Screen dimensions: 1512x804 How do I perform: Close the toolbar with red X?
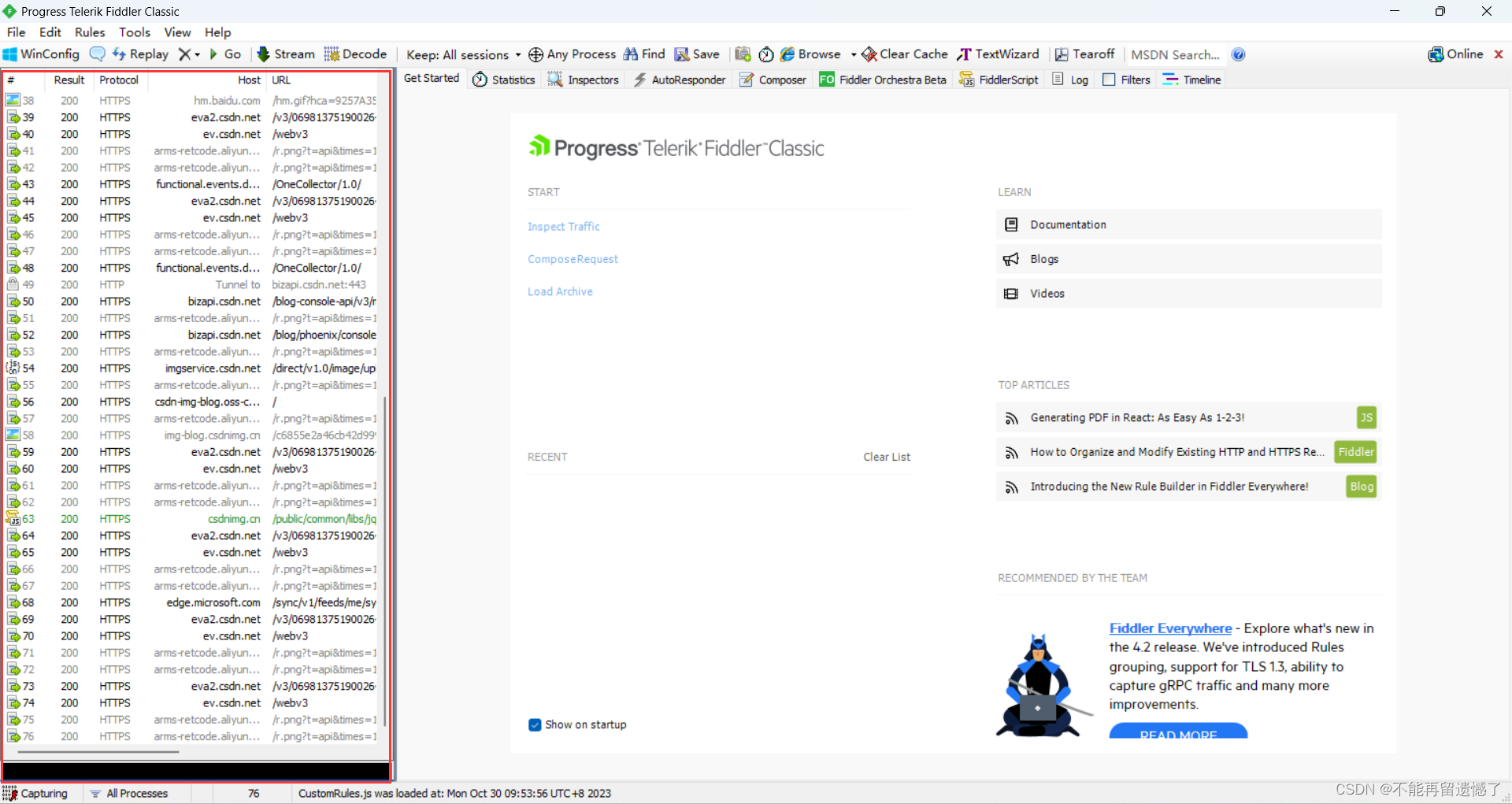coord(1499,54)
